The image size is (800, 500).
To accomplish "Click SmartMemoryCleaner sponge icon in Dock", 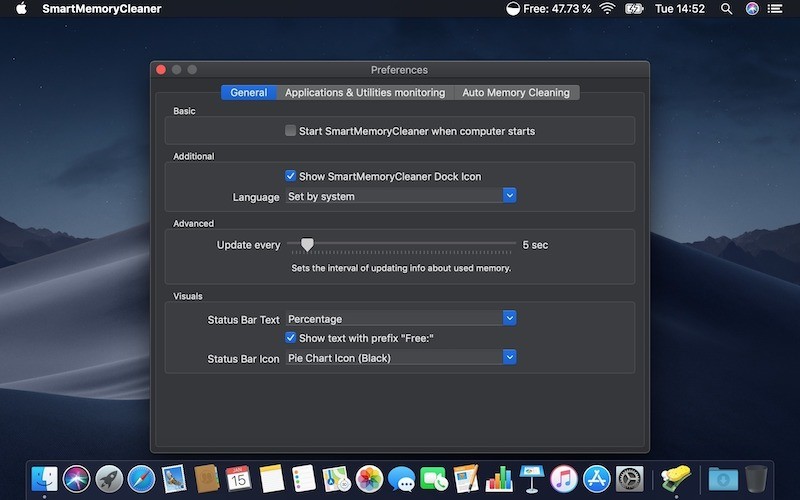I will [676, 479].
